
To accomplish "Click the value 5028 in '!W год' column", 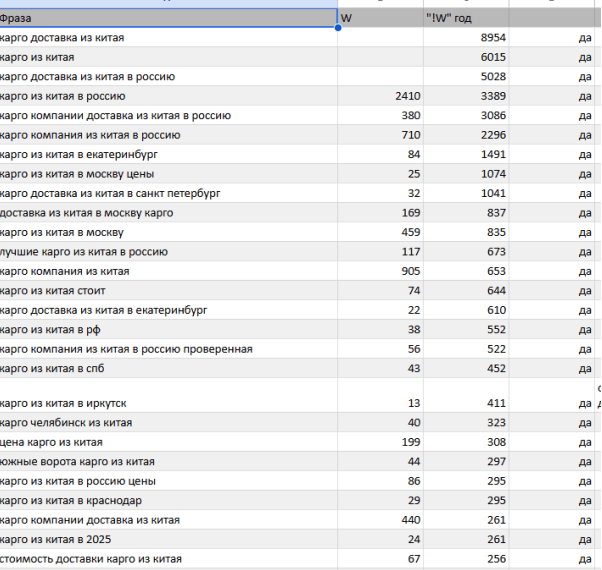I will [493, 76].
